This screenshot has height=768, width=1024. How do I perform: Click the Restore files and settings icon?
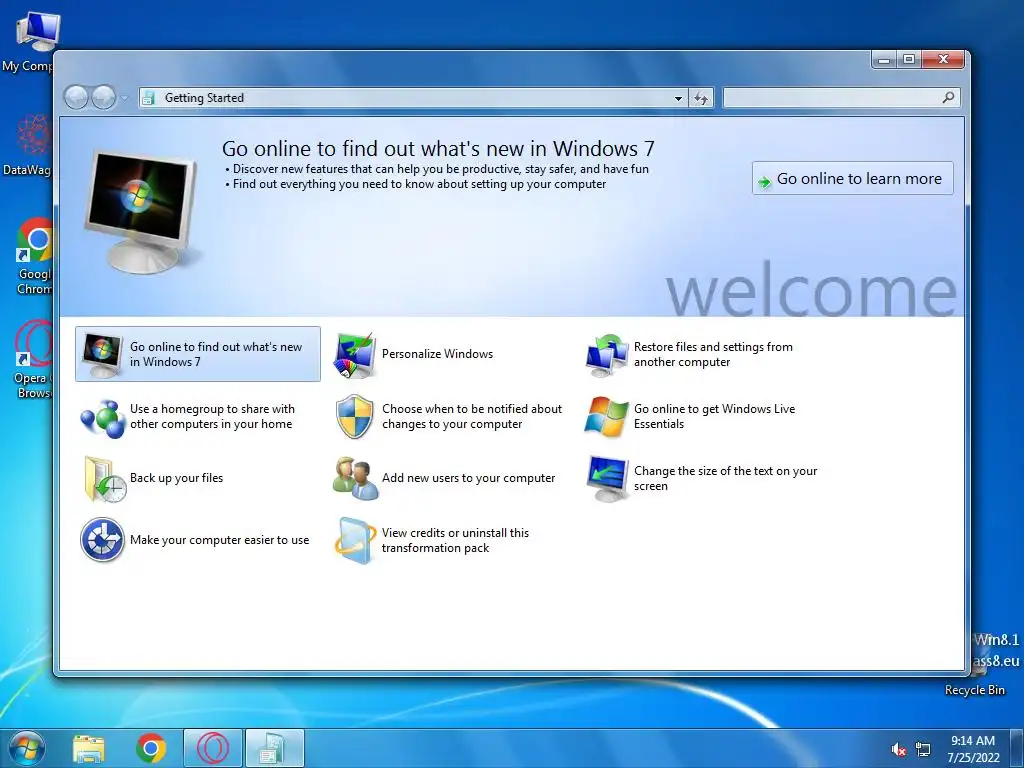click(x=607, y=355)
